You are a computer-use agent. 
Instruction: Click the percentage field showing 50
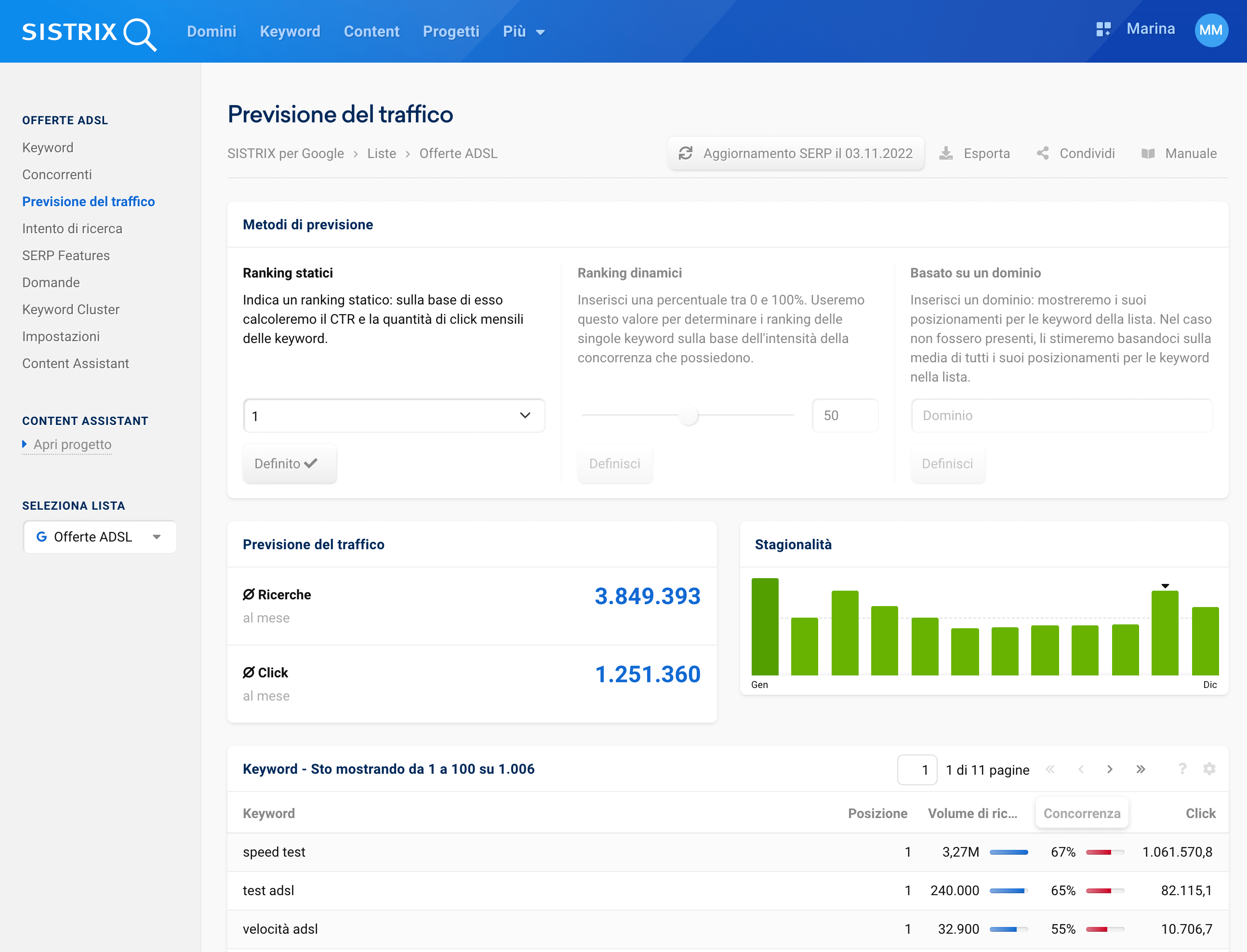coord(845,415)
